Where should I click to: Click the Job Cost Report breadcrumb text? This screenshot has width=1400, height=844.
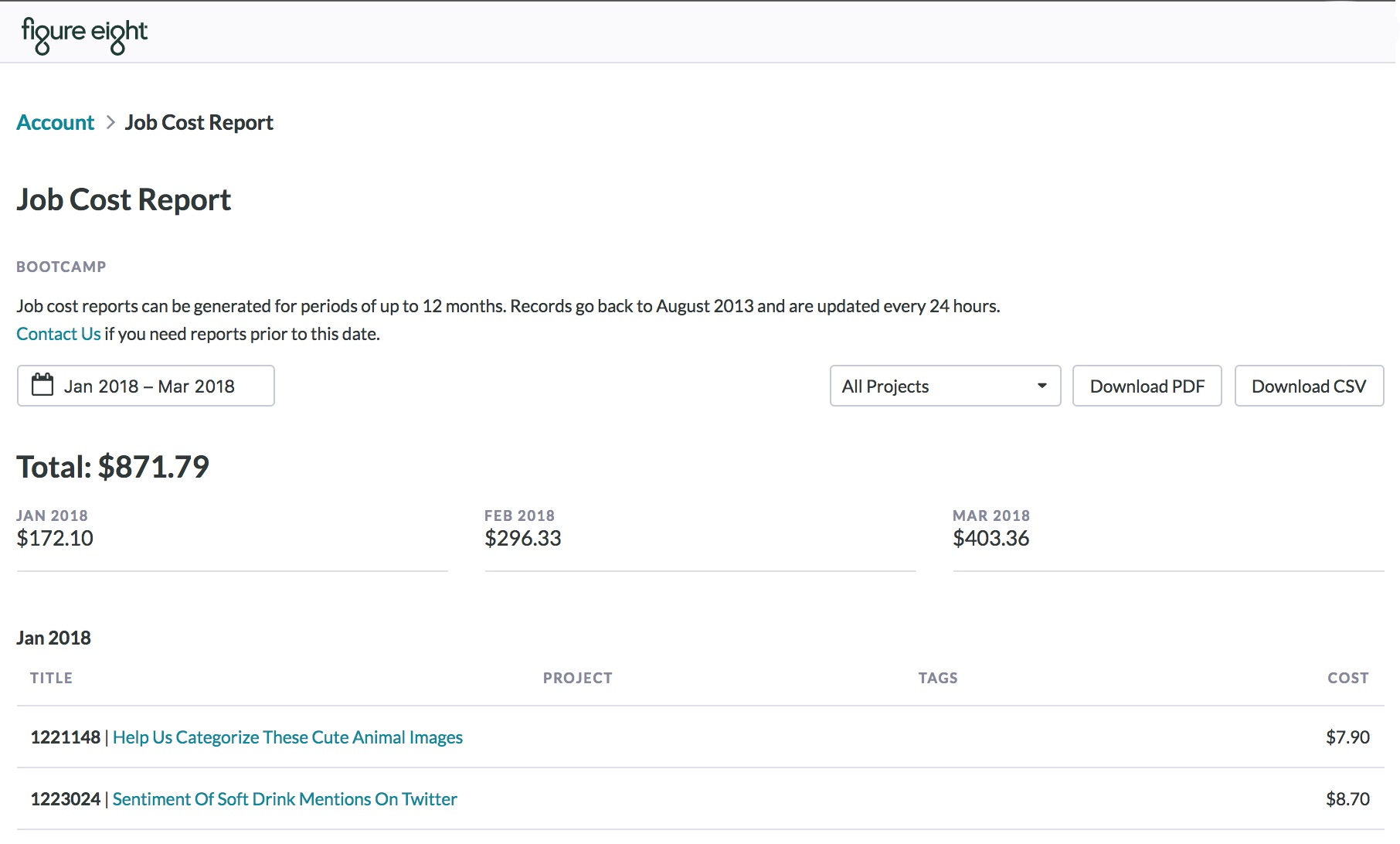[x=199, y=123]
